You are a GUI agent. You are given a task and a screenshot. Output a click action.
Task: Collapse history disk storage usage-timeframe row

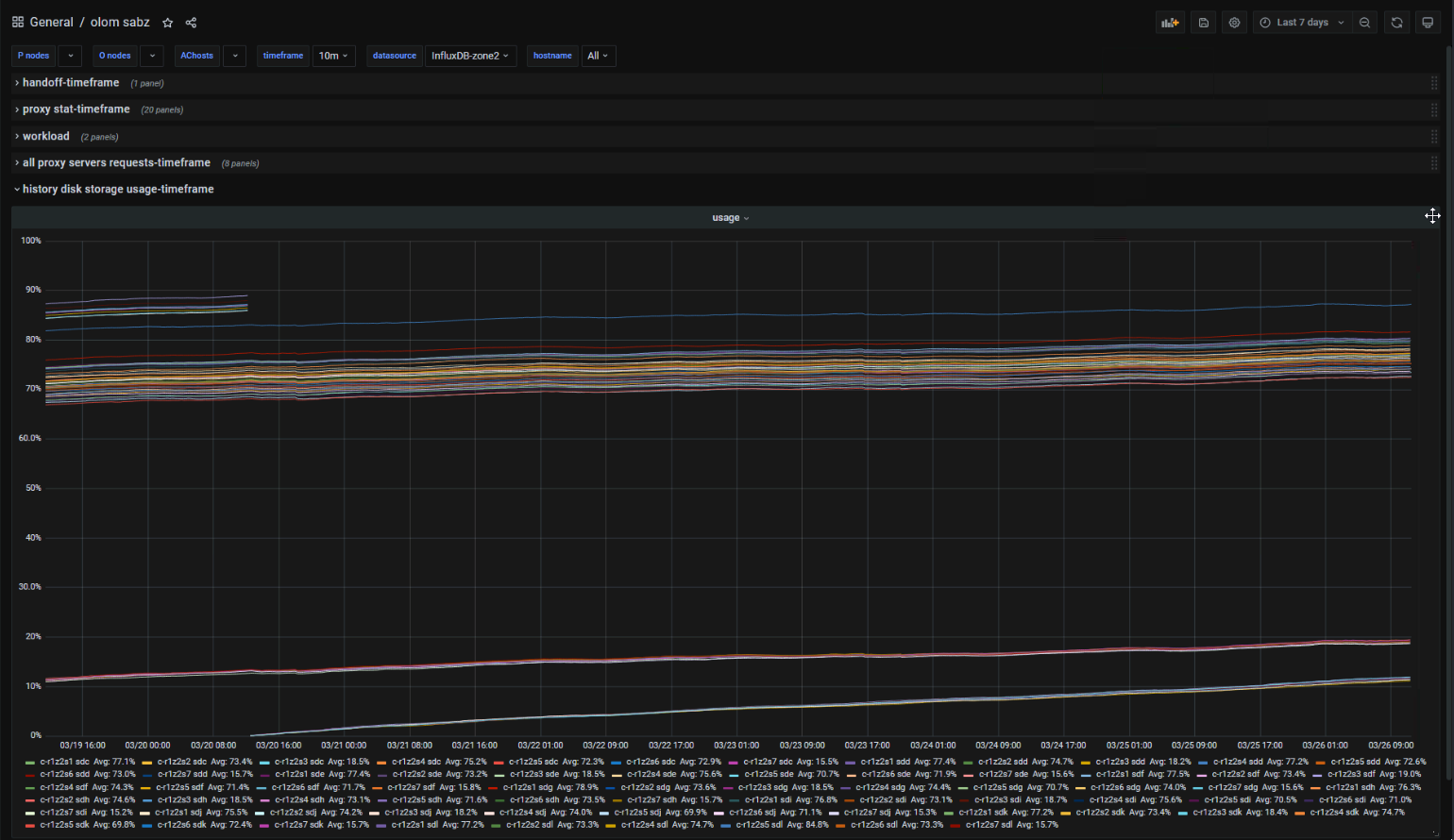(118, 189)
